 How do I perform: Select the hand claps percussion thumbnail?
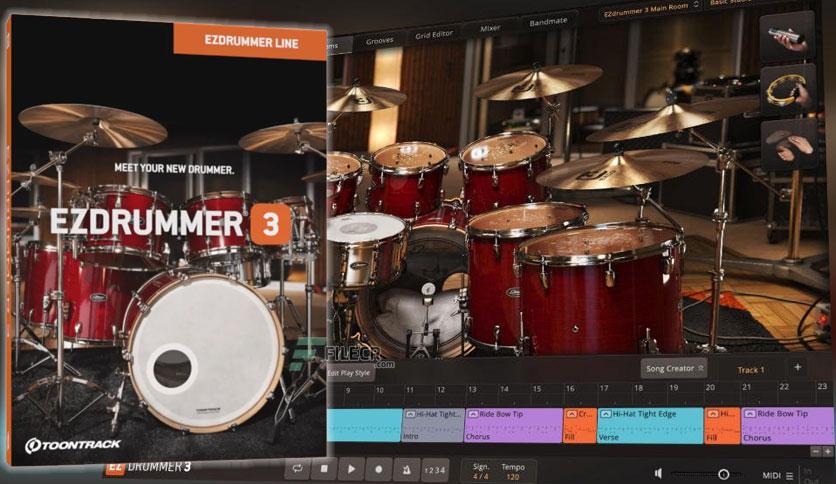[790, 144]
